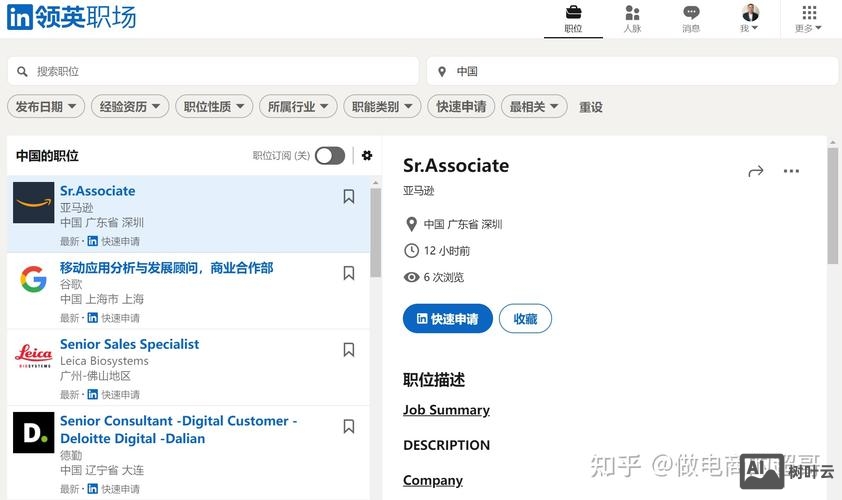Select the job details panel scrollbar
842x500 pixels.
click(833, 206)
